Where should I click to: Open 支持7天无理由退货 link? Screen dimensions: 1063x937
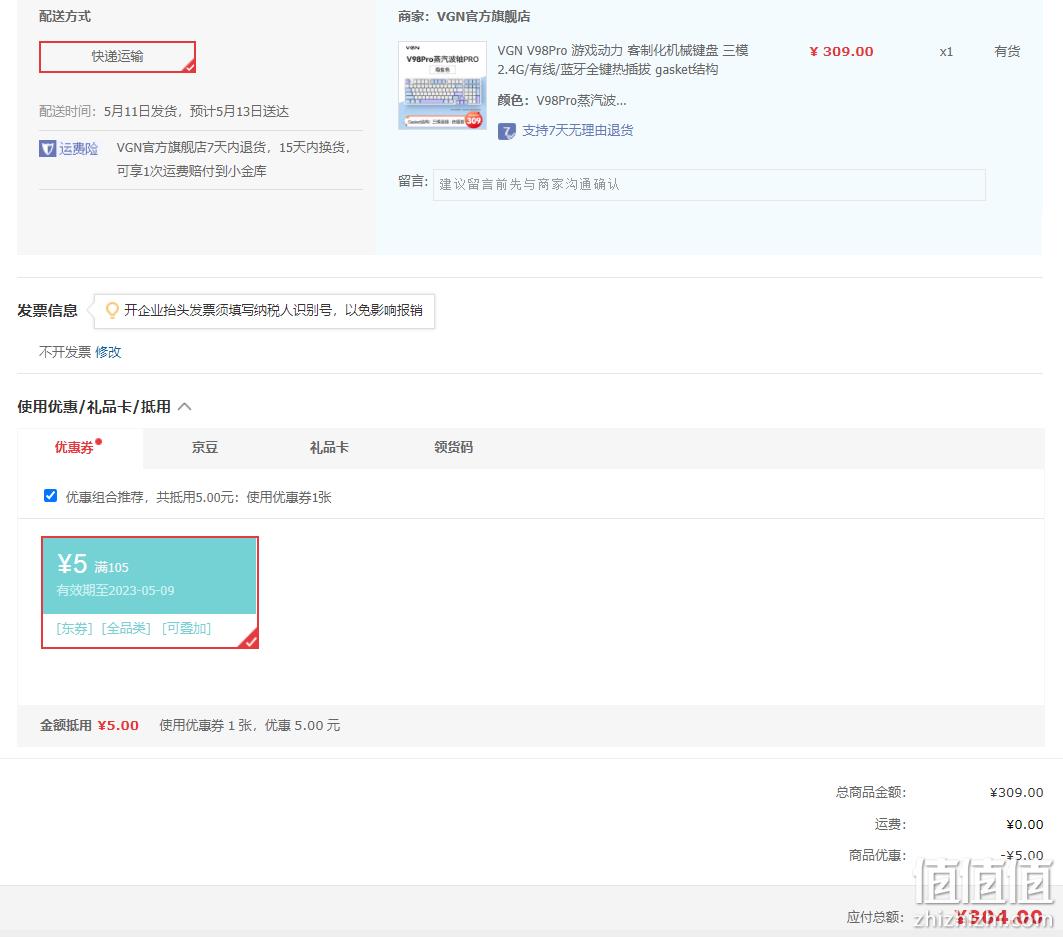pyautogui.click(x=578, y=130)
